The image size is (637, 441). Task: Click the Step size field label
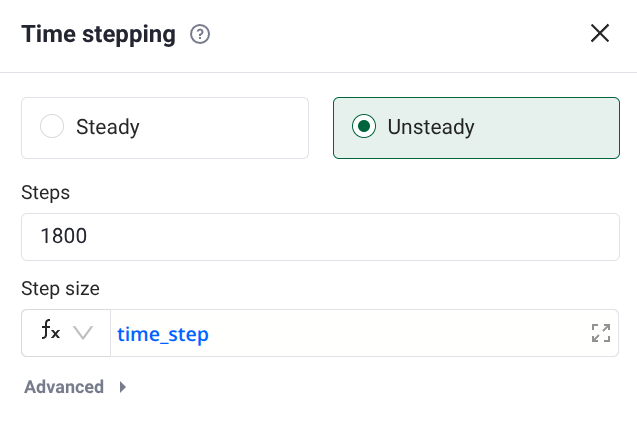pyautogui.click(x=60, y=288)
